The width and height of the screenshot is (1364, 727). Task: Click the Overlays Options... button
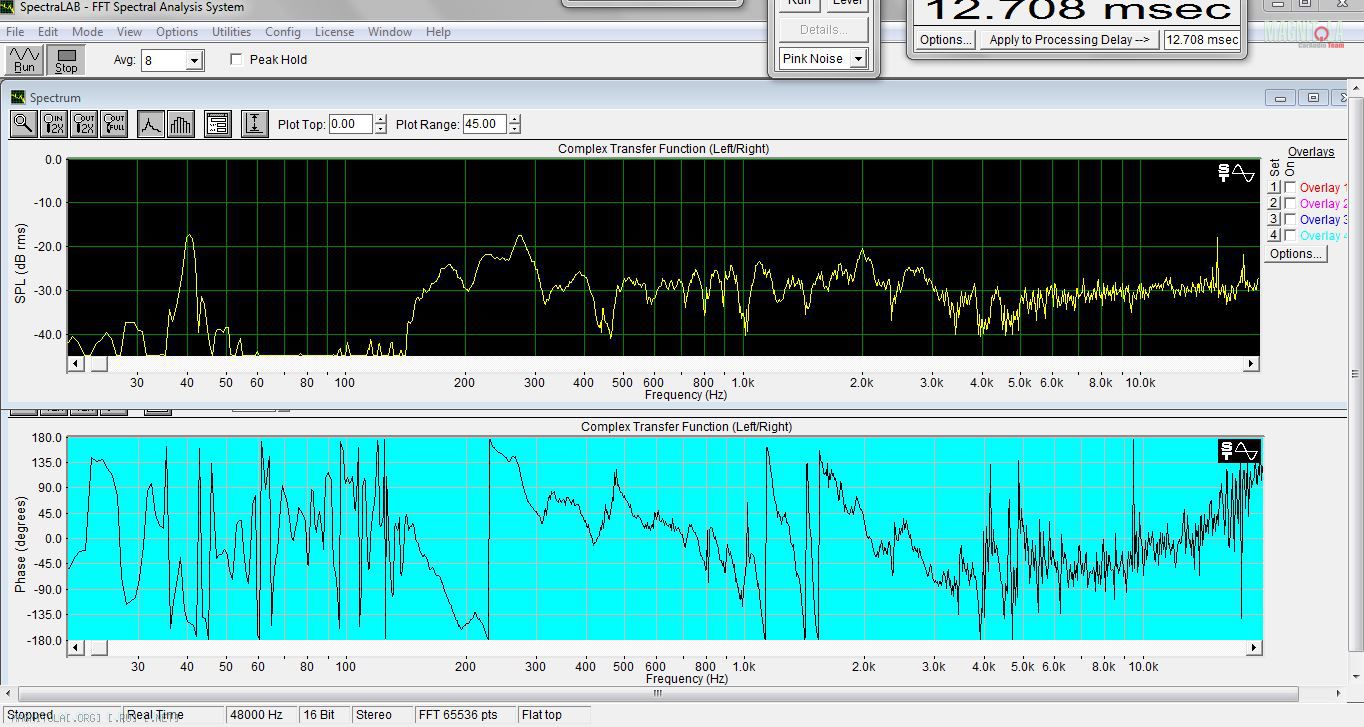(1295, 254)
